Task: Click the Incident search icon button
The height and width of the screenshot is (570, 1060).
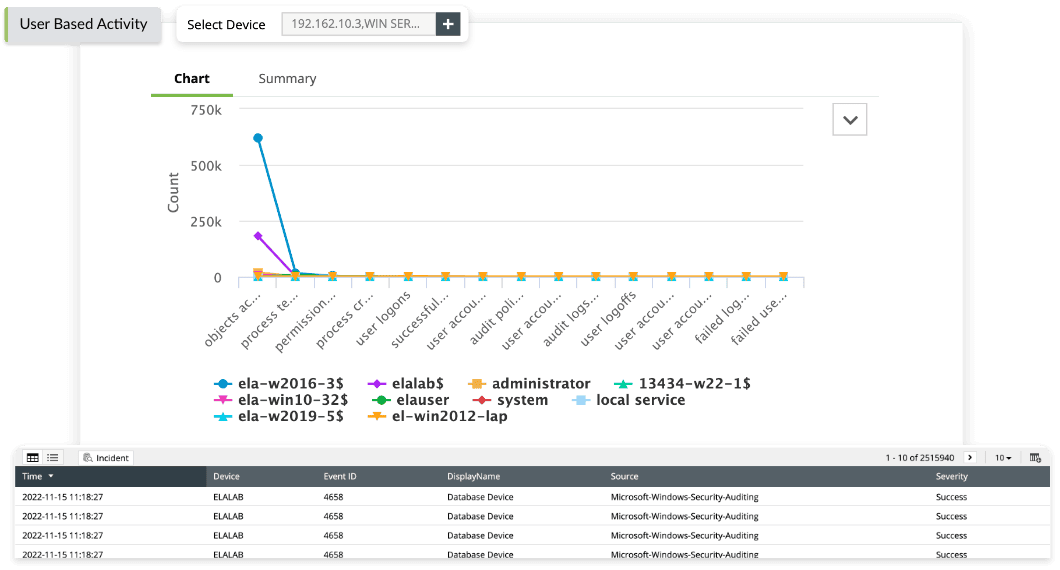Action: [x=105, y=457]
